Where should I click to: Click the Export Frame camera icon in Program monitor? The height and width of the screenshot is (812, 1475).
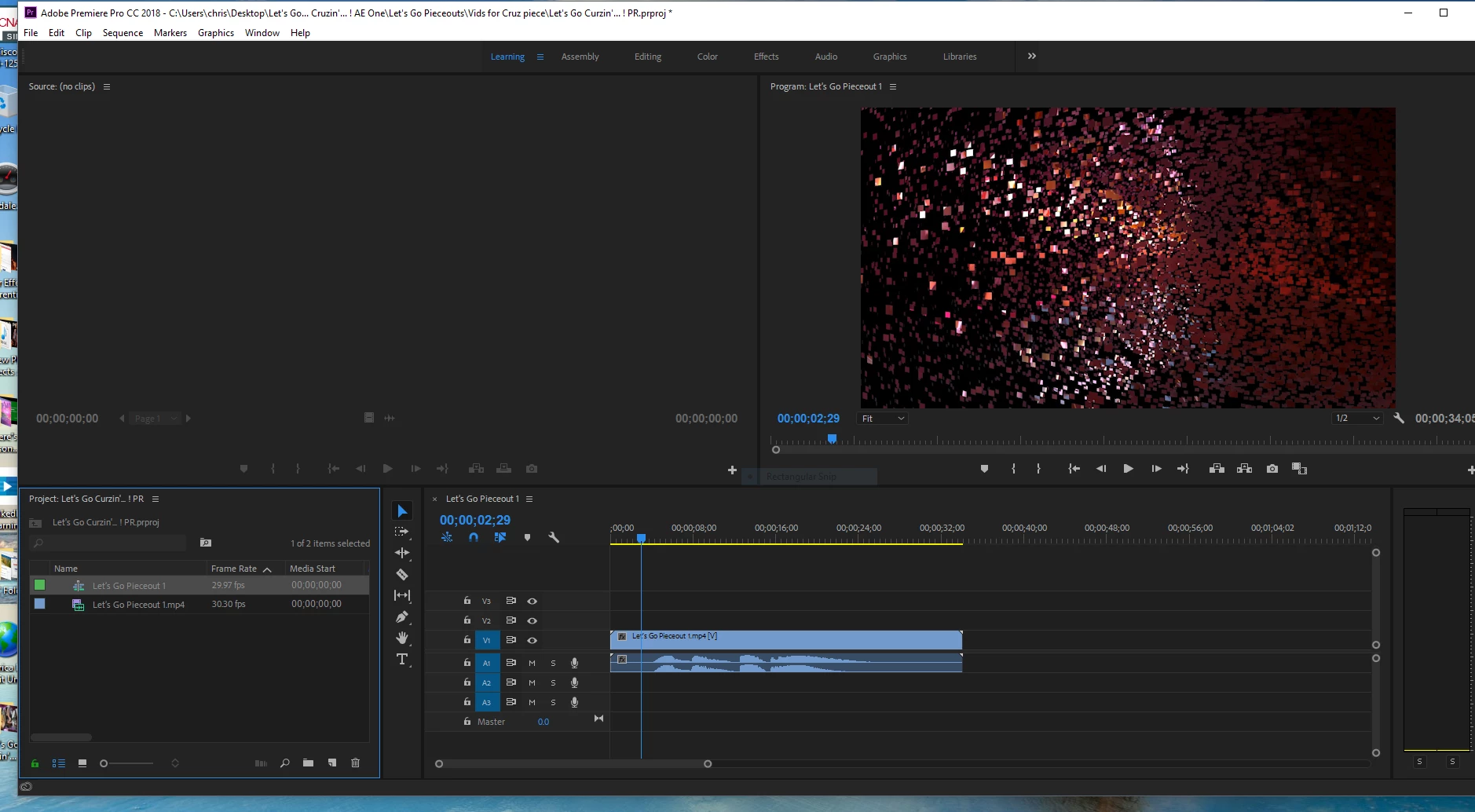point(1272,469)
